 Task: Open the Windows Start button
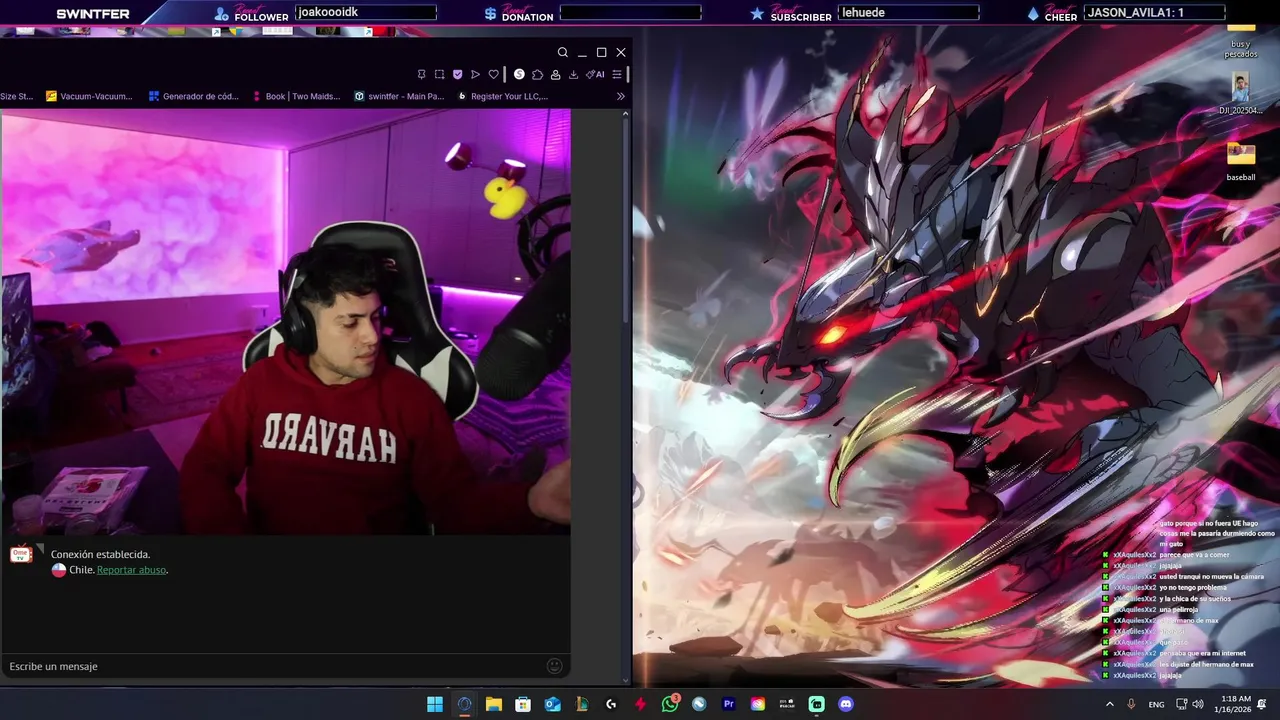[x=435, y=704]
